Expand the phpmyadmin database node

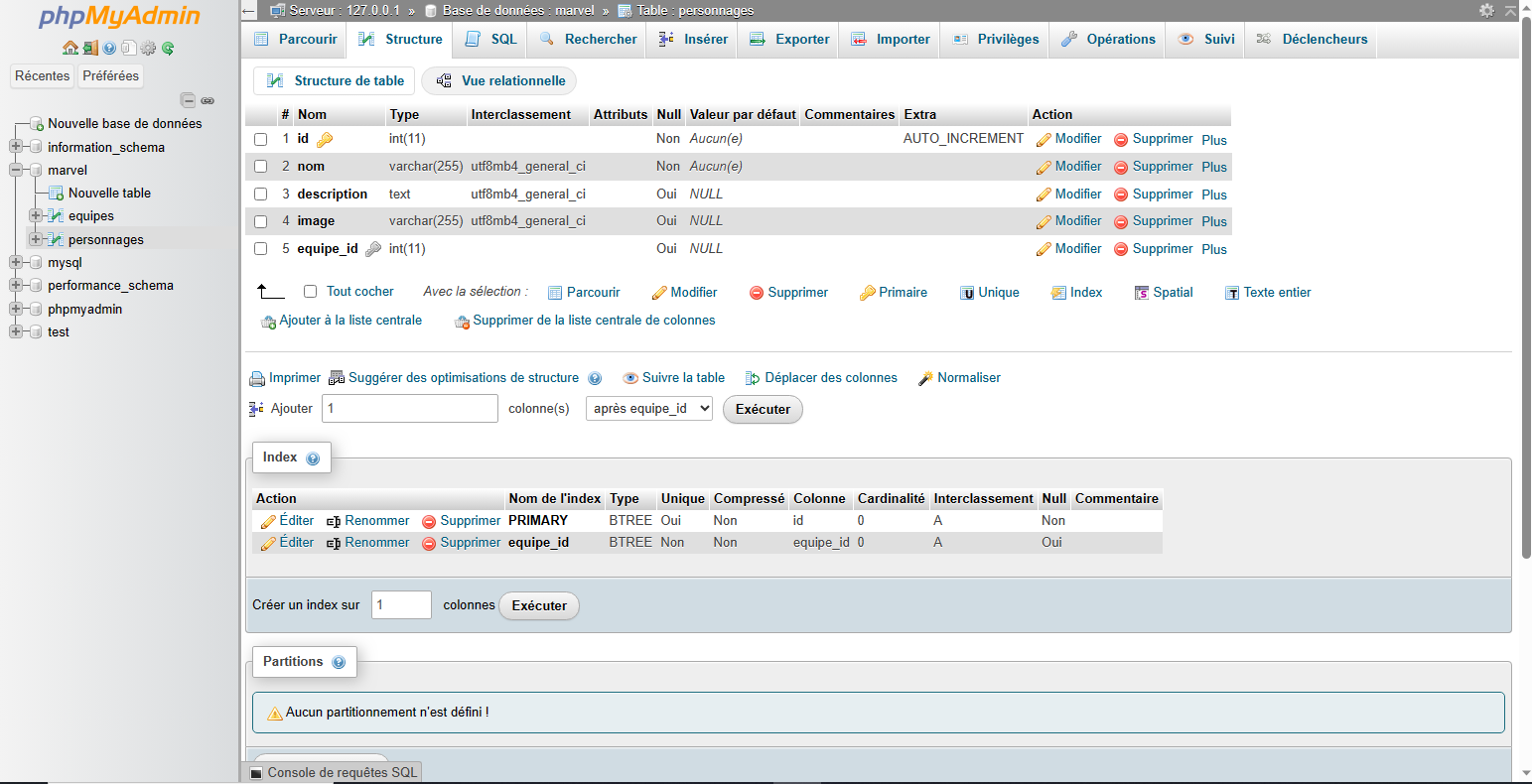[16, 309]
